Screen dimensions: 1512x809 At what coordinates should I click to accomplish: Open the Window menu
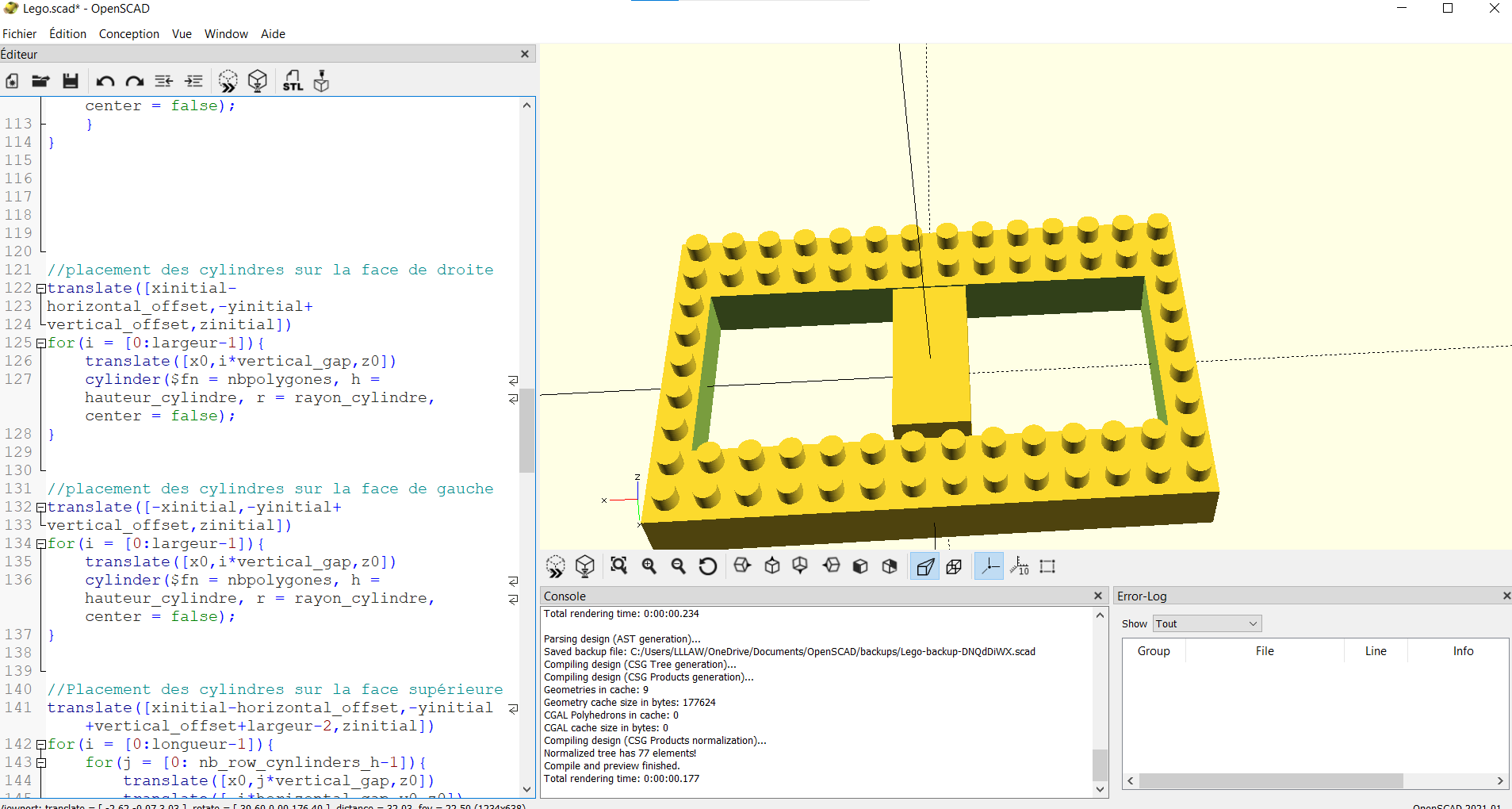click(x=226, y=34)
